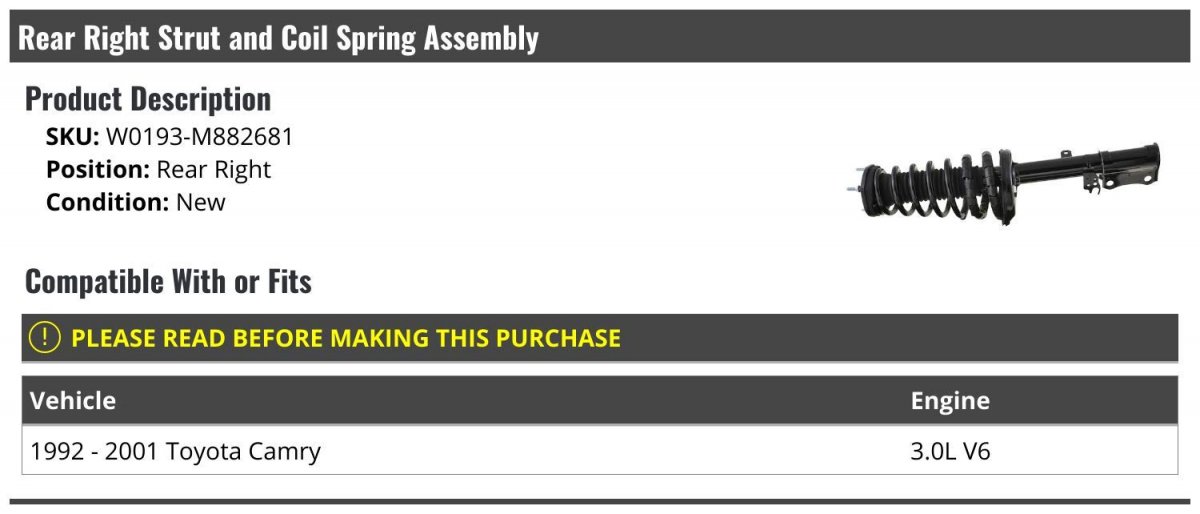Click the Condition label

click(108, 202)
